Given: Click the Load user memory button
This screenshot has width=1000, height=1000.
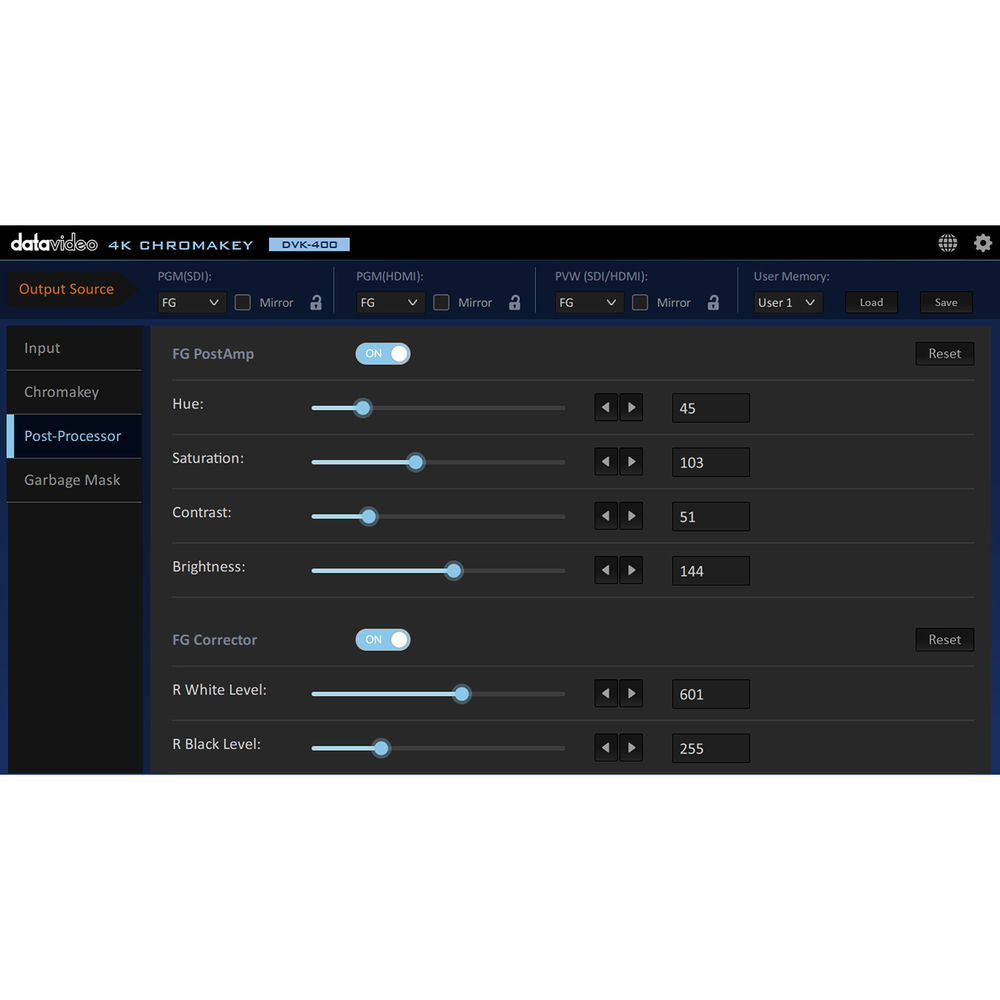Looking at the screenshot, I should tap(871, 302).
